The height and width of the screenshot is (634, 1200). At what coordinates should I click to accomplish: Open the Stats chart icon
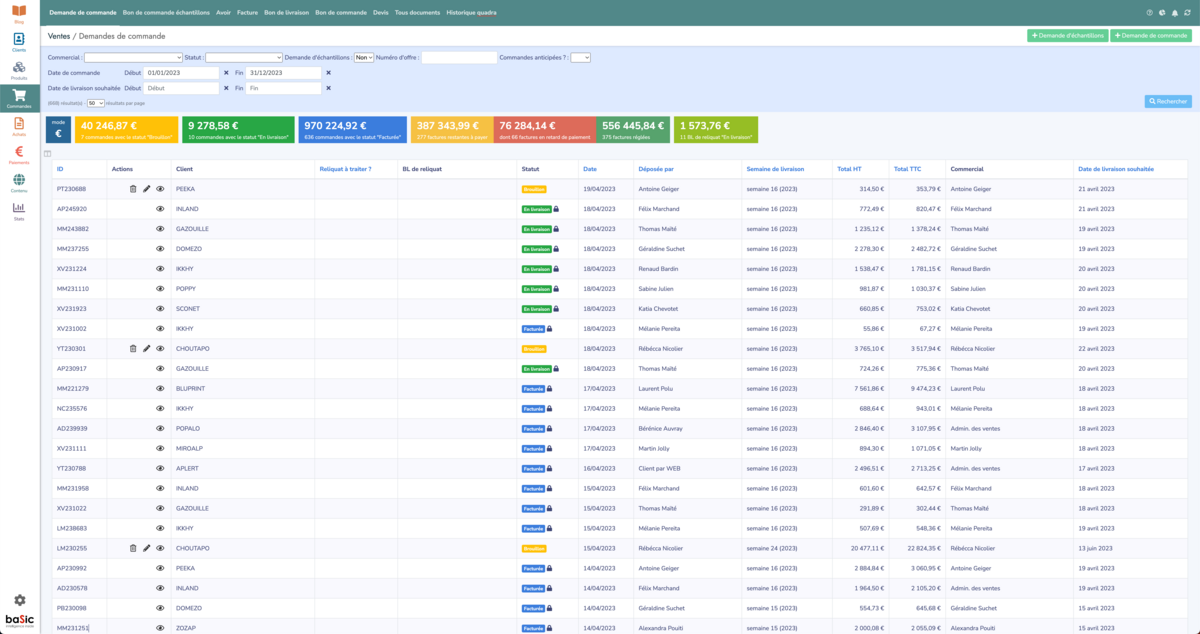click(x=19, y=209)
